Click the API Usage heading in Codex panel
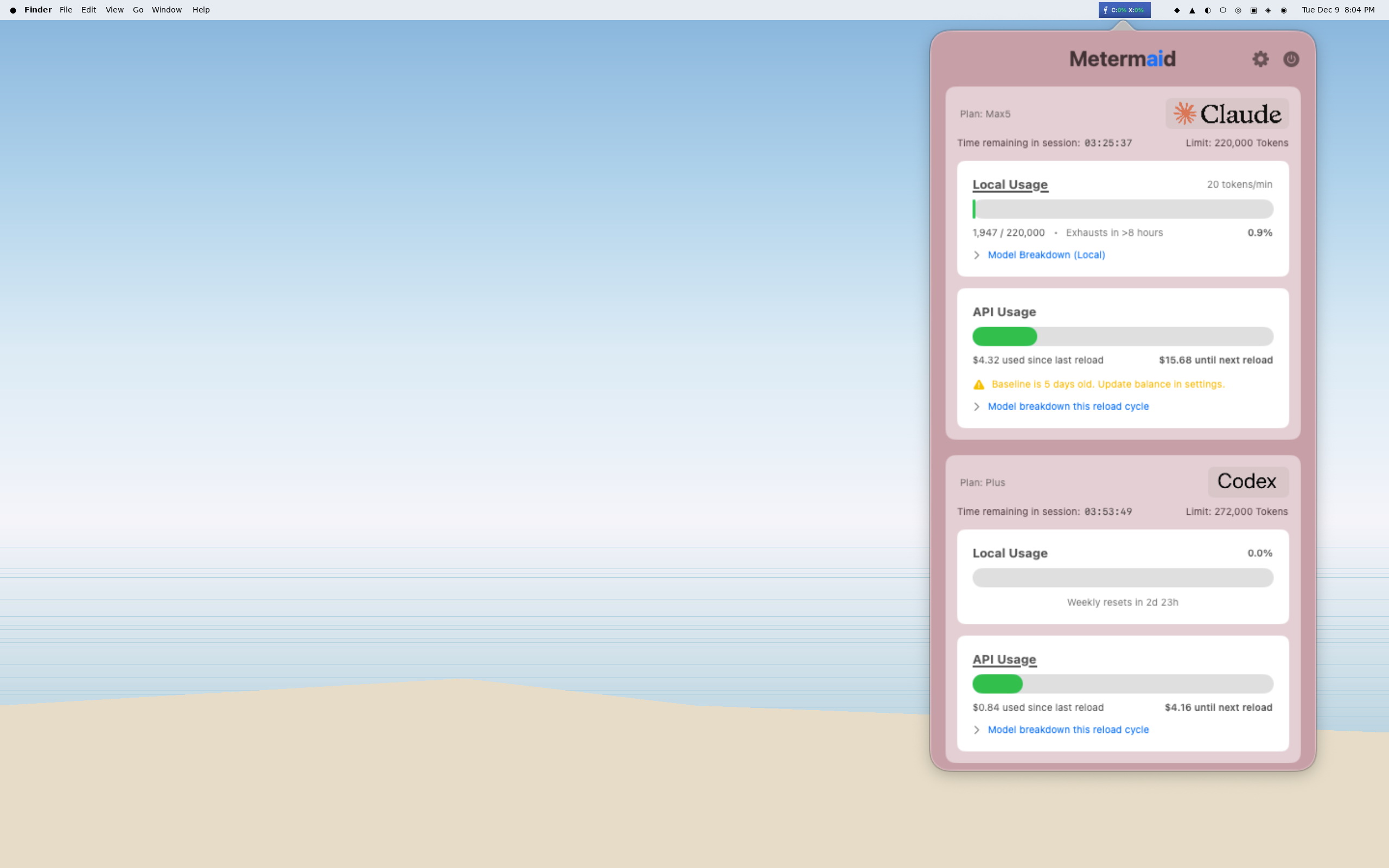The image size is (1389, 868). coord(1003,659)
